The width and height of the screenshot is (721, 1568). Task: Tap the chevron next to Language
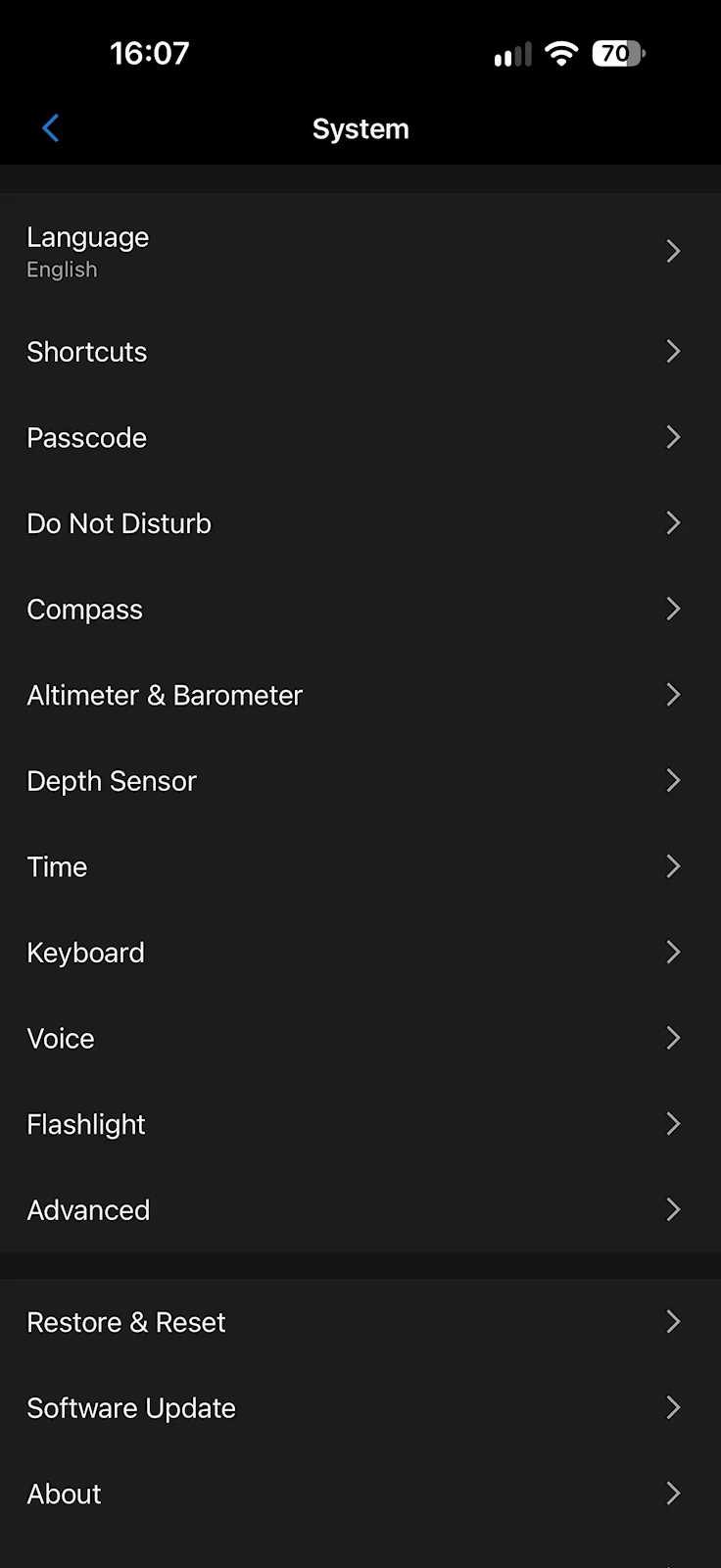tap(673, 251)
